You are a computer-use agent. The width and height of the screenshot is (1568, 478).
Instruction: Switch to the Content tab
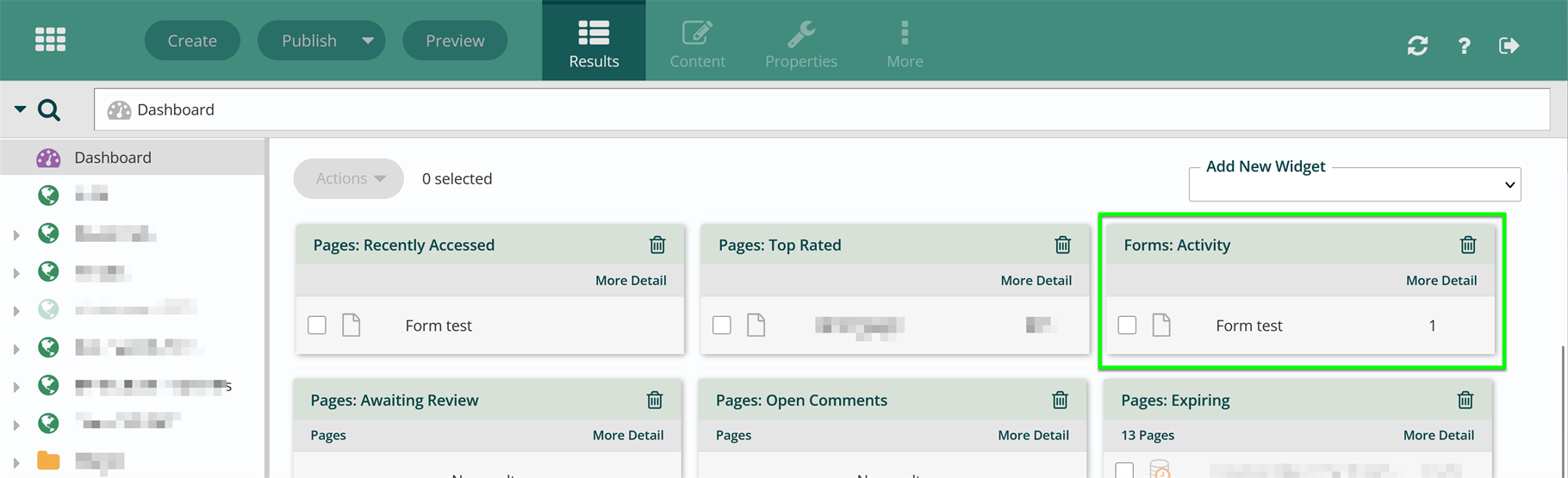(x=697, y=43)
